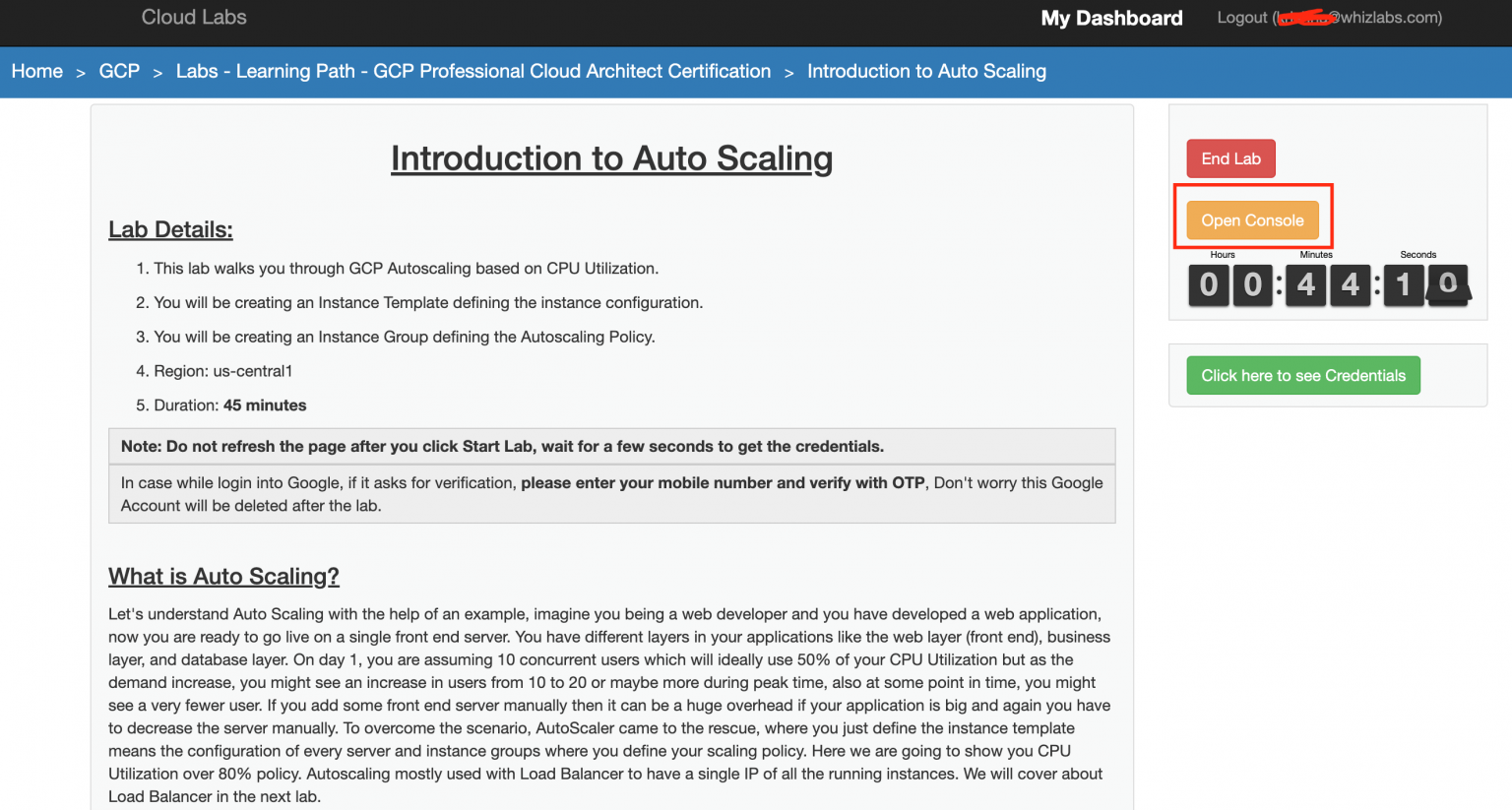Click the Hours label above the timer
This screenshot has height=810, width=1512.
click(x=1223, y=255)
